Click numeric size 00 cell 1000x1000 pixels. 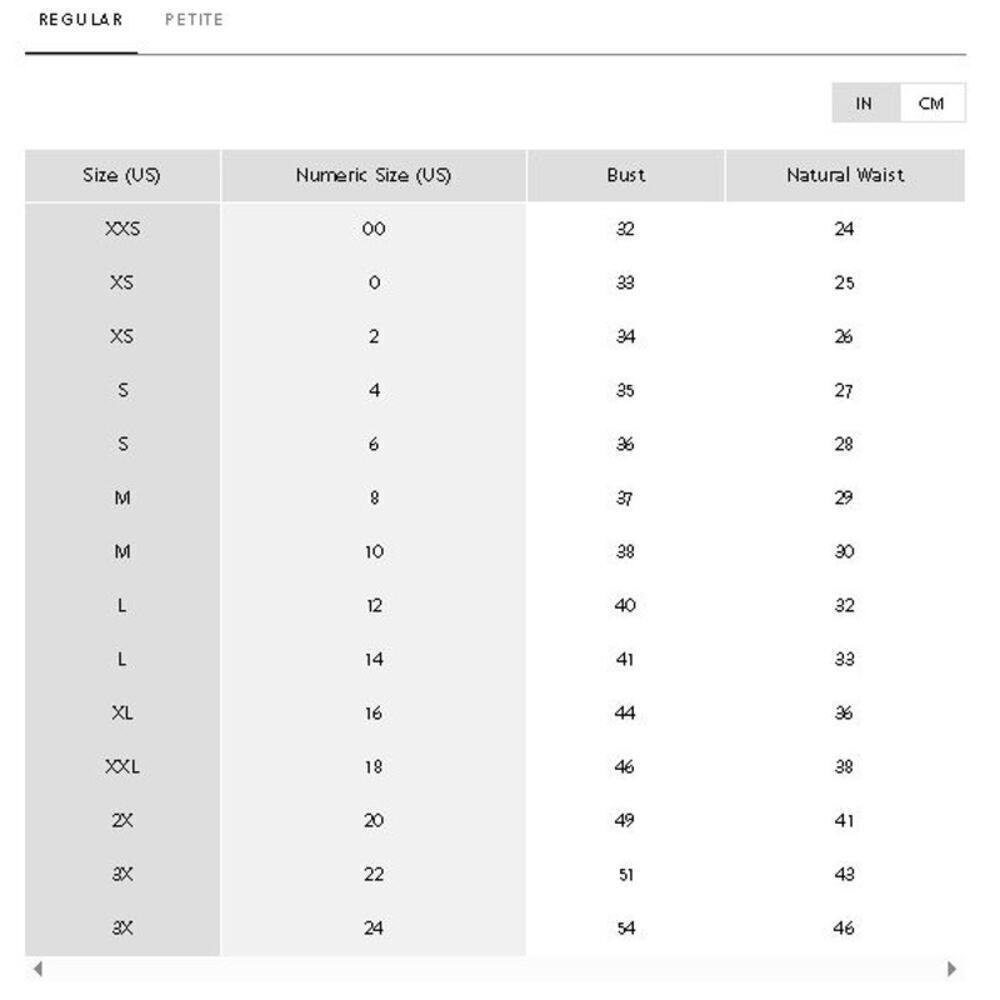[x=374, y=229]
